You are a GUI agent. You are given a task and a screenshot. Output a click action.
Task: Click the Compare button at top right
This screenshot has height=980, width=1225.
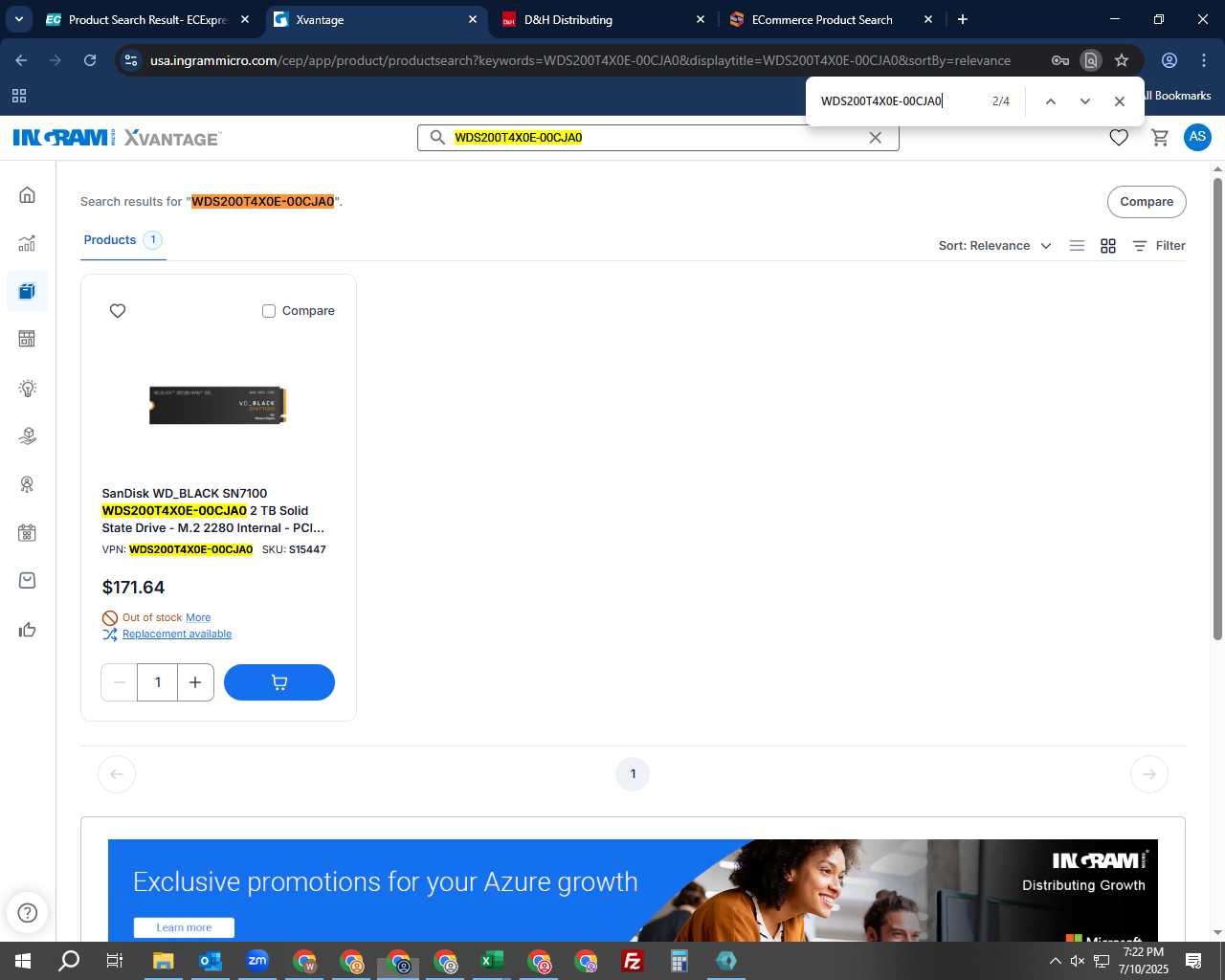point(1147,202)
